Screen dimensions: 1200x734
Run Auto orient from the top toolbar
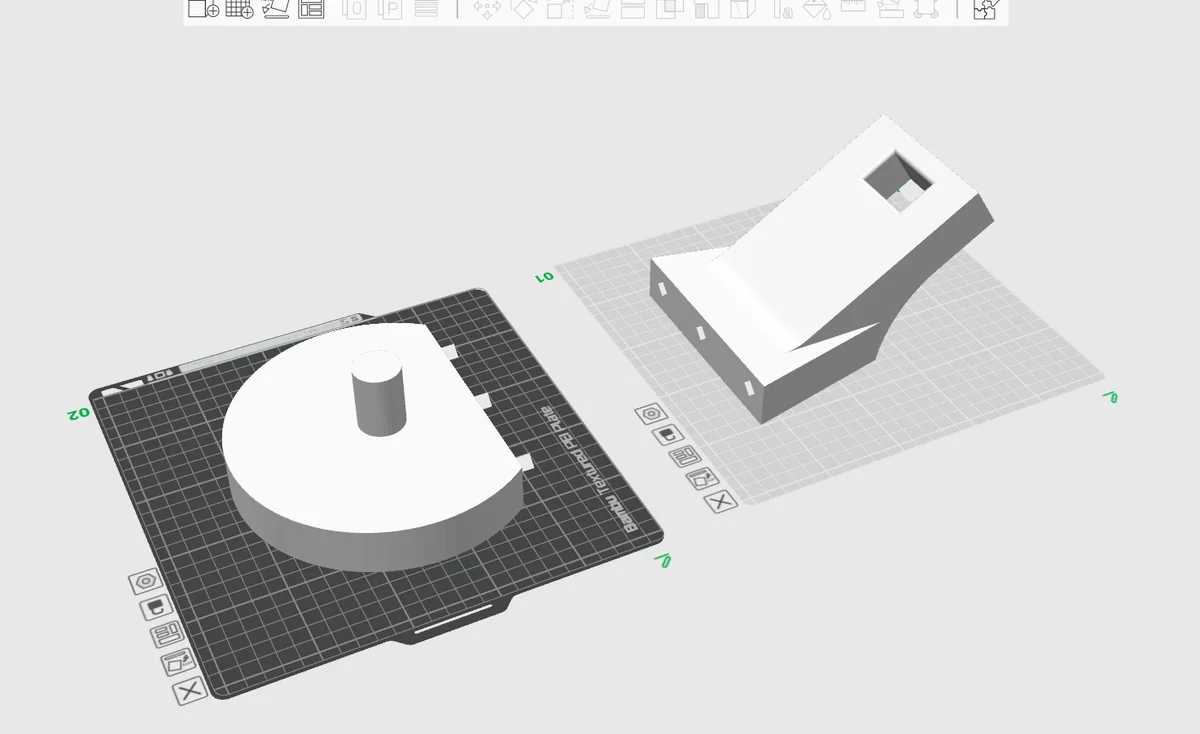276,9
